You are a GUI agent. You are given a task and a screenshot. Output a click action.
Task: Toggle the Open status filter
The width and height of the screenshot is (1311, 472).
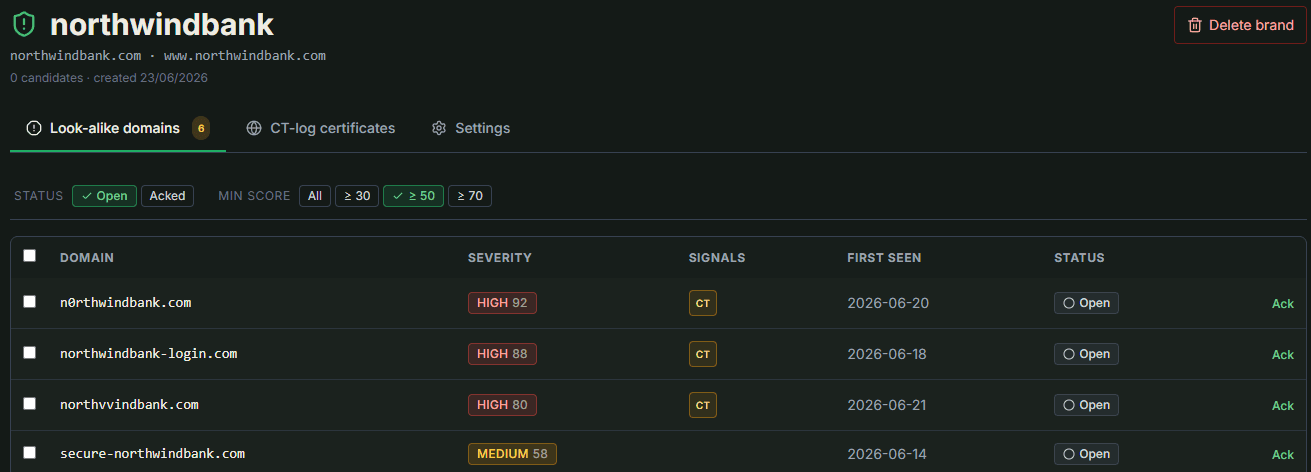coord(104,196)
